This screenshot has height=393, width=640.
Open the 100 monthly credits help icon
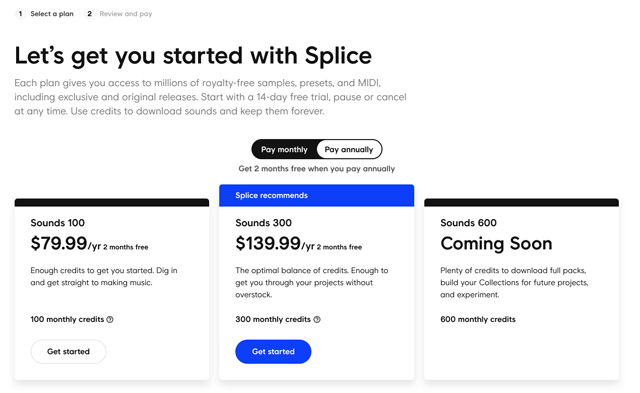pyautogui.click(x=110, y=320)
